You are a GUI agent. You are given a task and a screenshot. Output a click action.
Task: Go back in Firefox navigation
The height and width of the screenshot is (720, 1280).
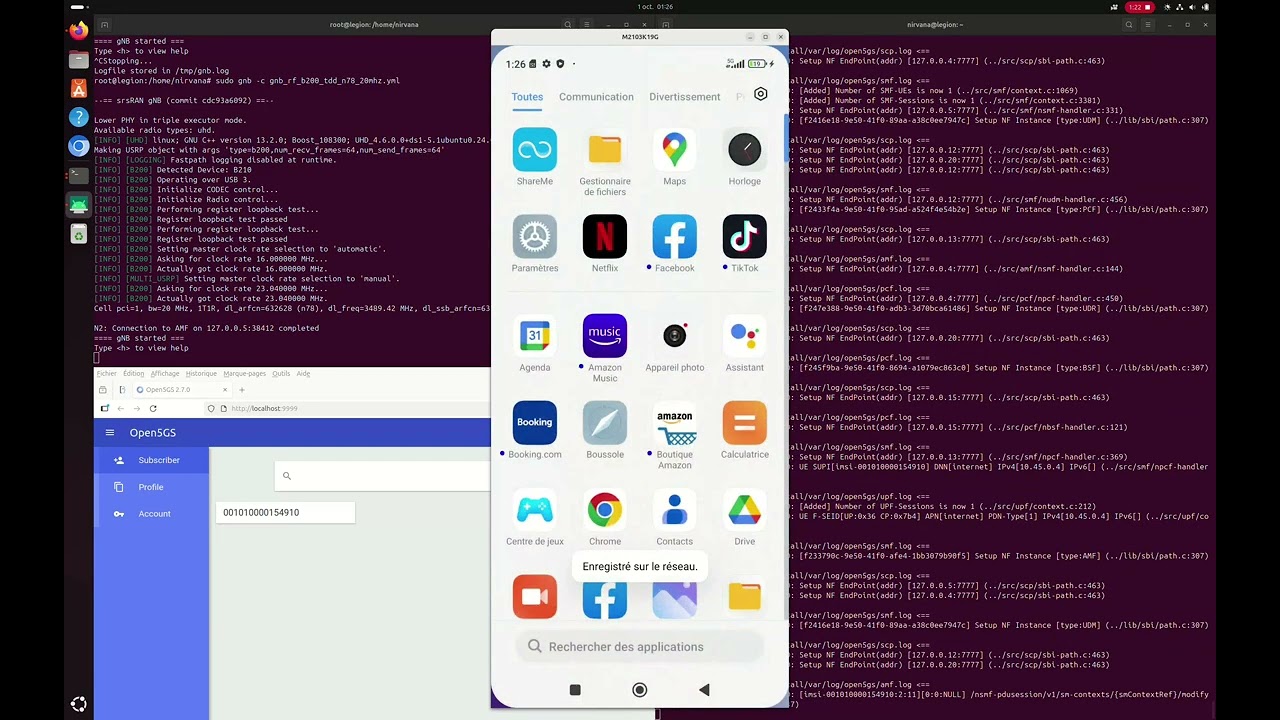(120, 408)
